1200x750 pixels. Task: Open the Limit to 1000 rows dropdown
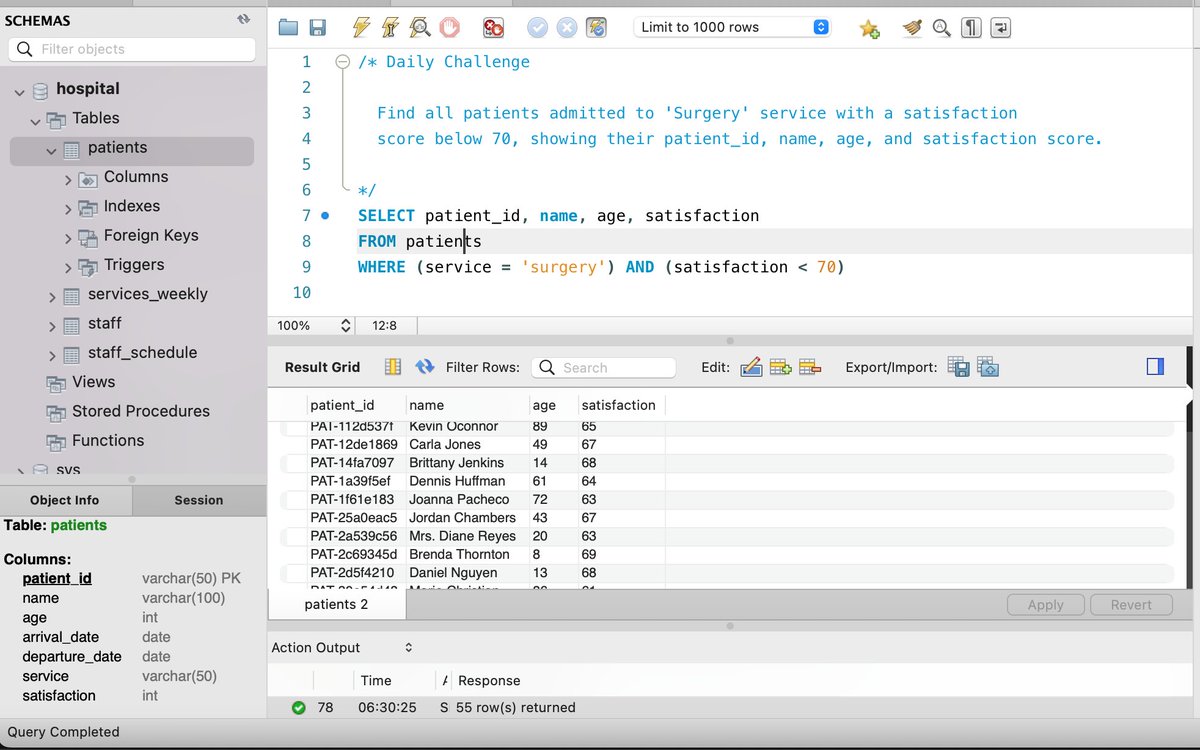[732, 27]
